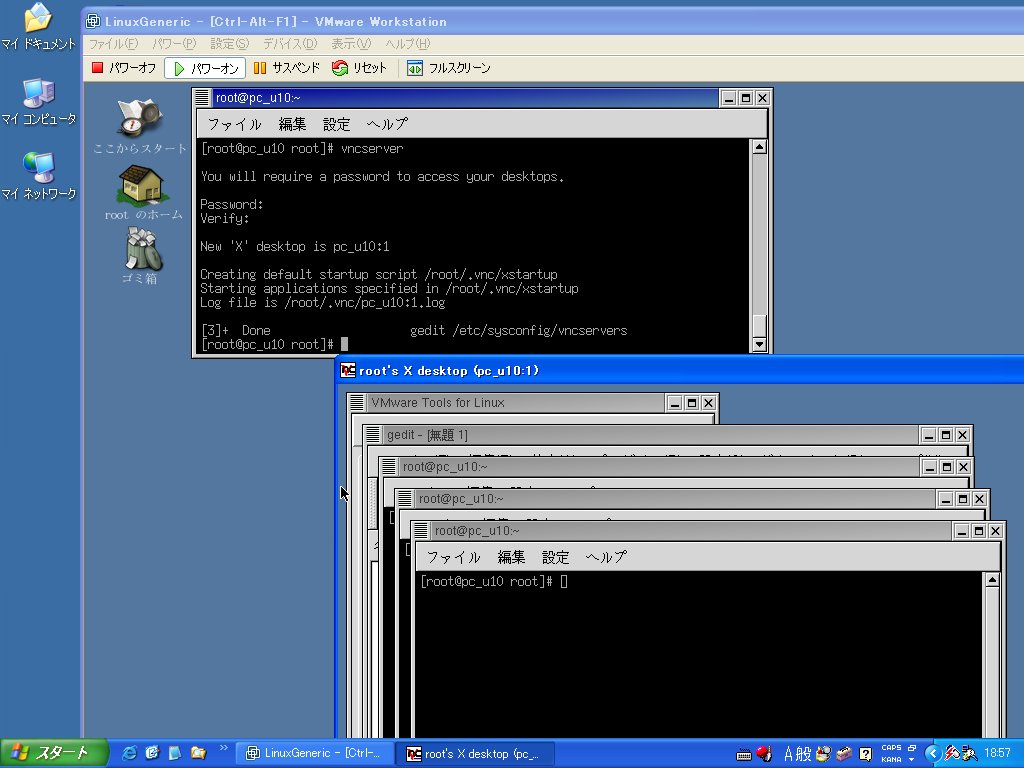Click the red IME icon on the language bar
Screen dimensions: 1024x768
click(763, 754)
